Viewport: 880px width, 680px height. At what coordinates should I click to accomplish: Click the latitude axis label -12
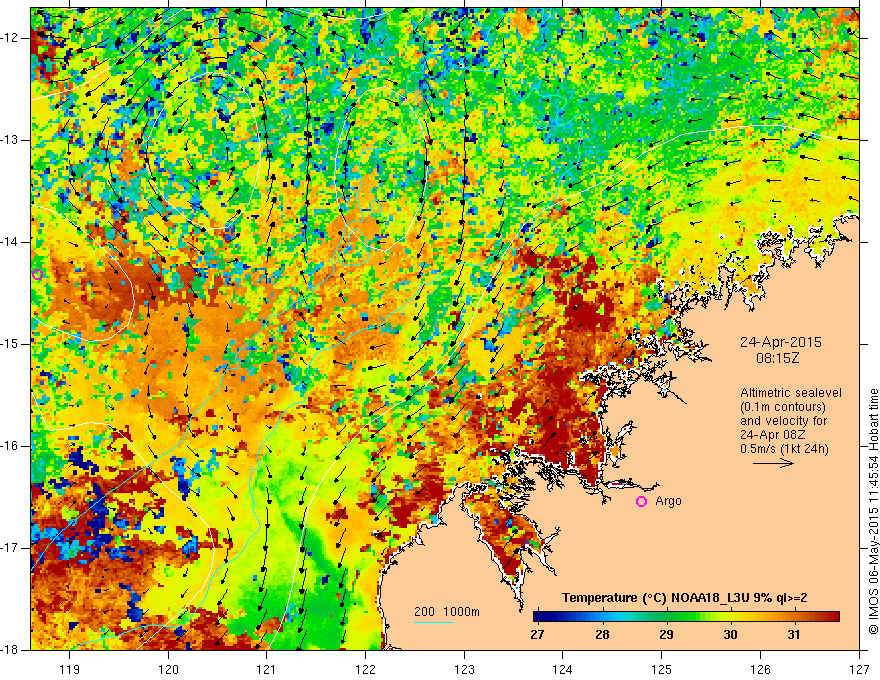click(x=13, y=38)
